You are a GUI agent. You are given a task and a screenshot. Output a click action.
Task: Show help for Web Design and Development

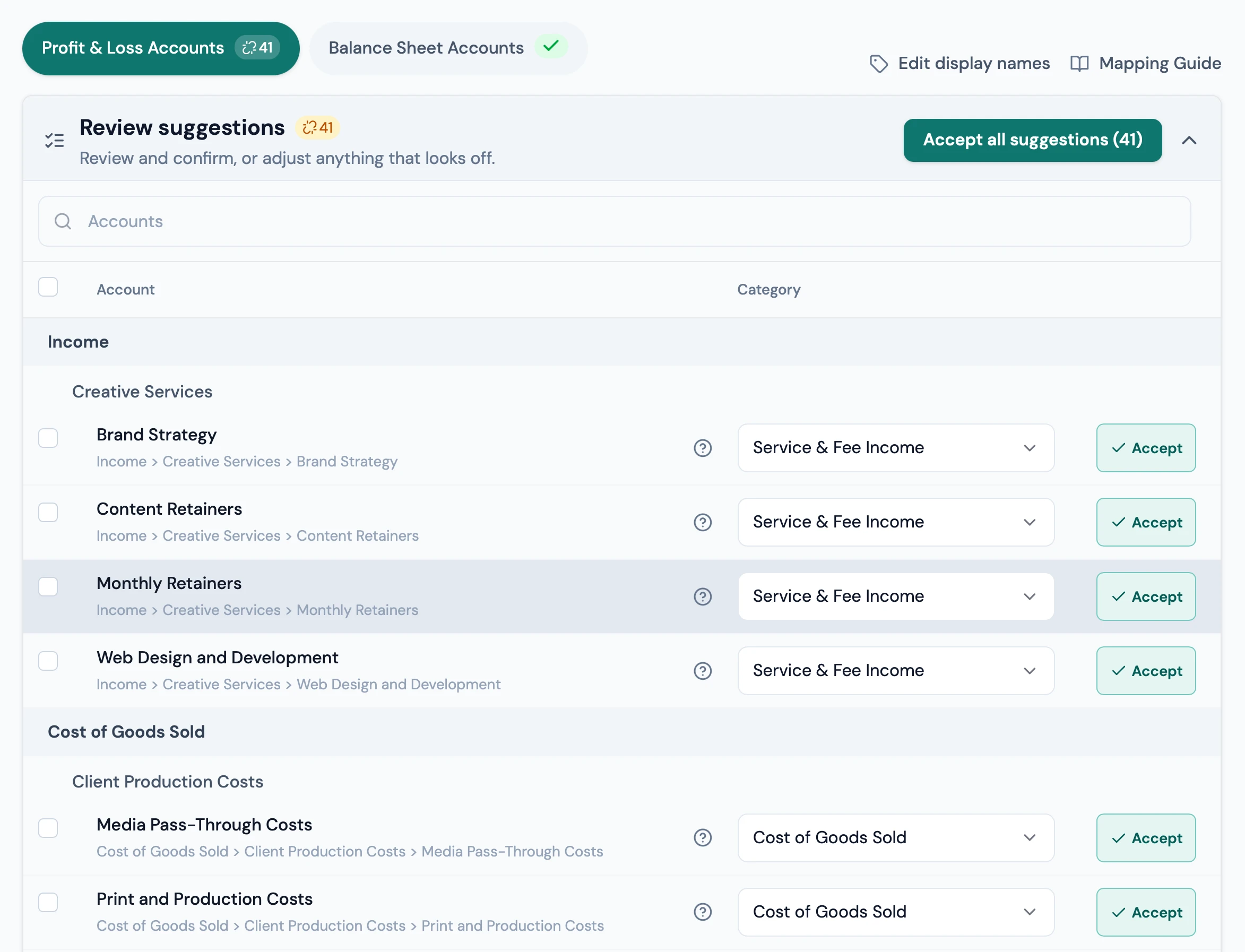(702, 671)
